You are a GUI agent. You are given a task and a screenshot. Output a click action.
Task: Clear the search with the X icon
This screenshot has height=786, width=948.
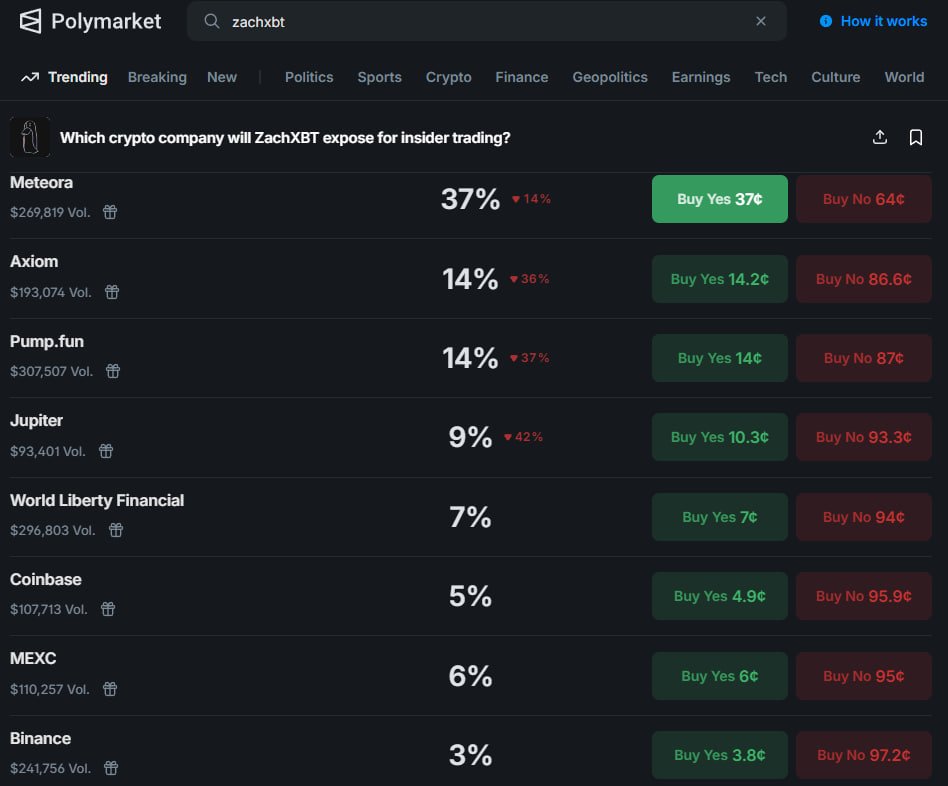(761, 21)
